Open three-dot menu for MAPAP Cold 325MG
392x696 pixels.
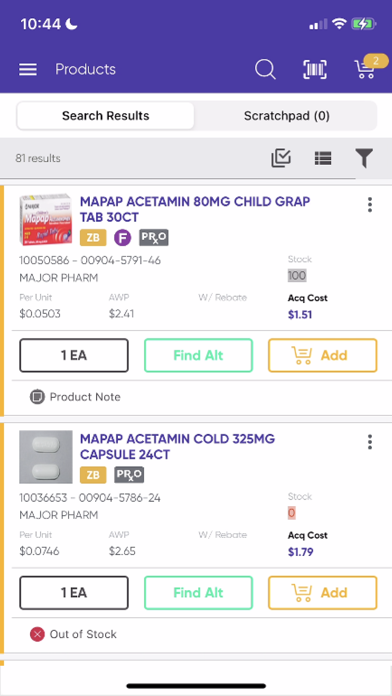click(x=370, y=442)
